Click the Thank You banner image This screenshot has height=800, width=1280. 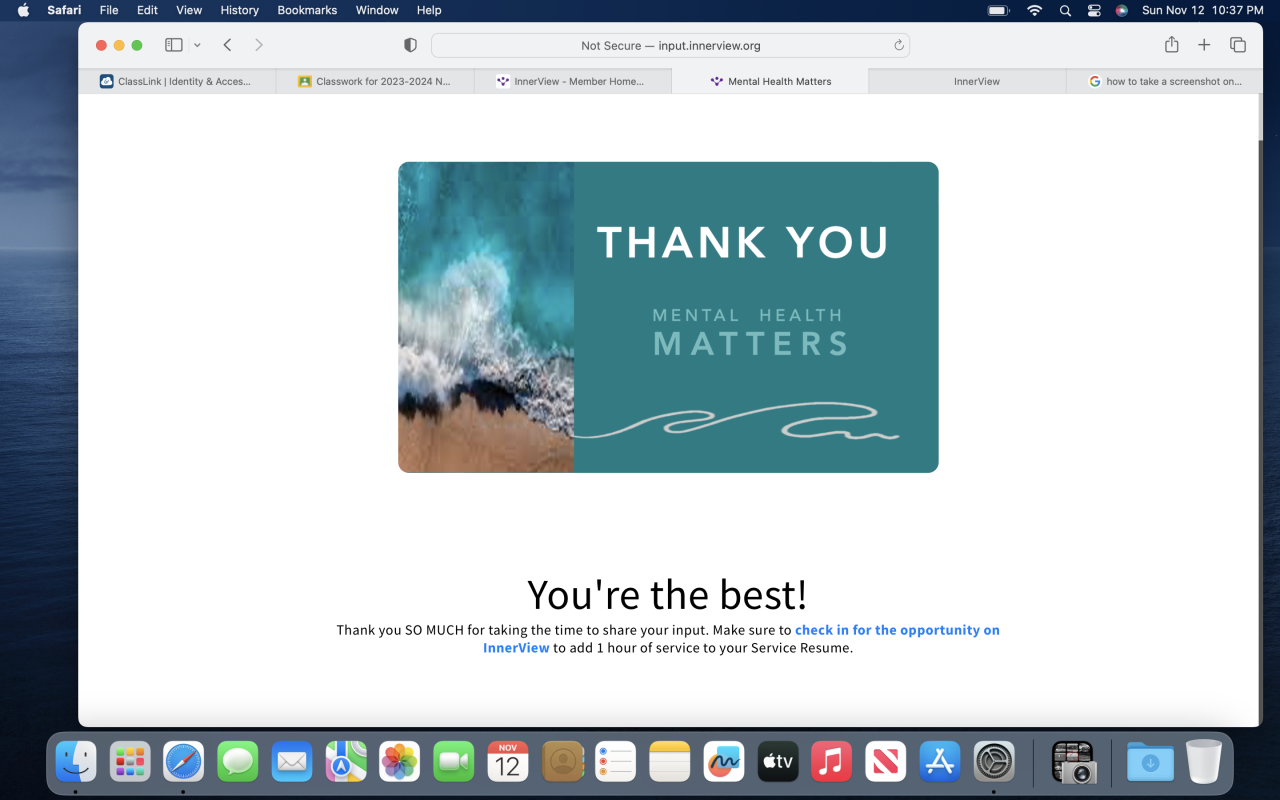pyautogui.click(x=668, y=317)
